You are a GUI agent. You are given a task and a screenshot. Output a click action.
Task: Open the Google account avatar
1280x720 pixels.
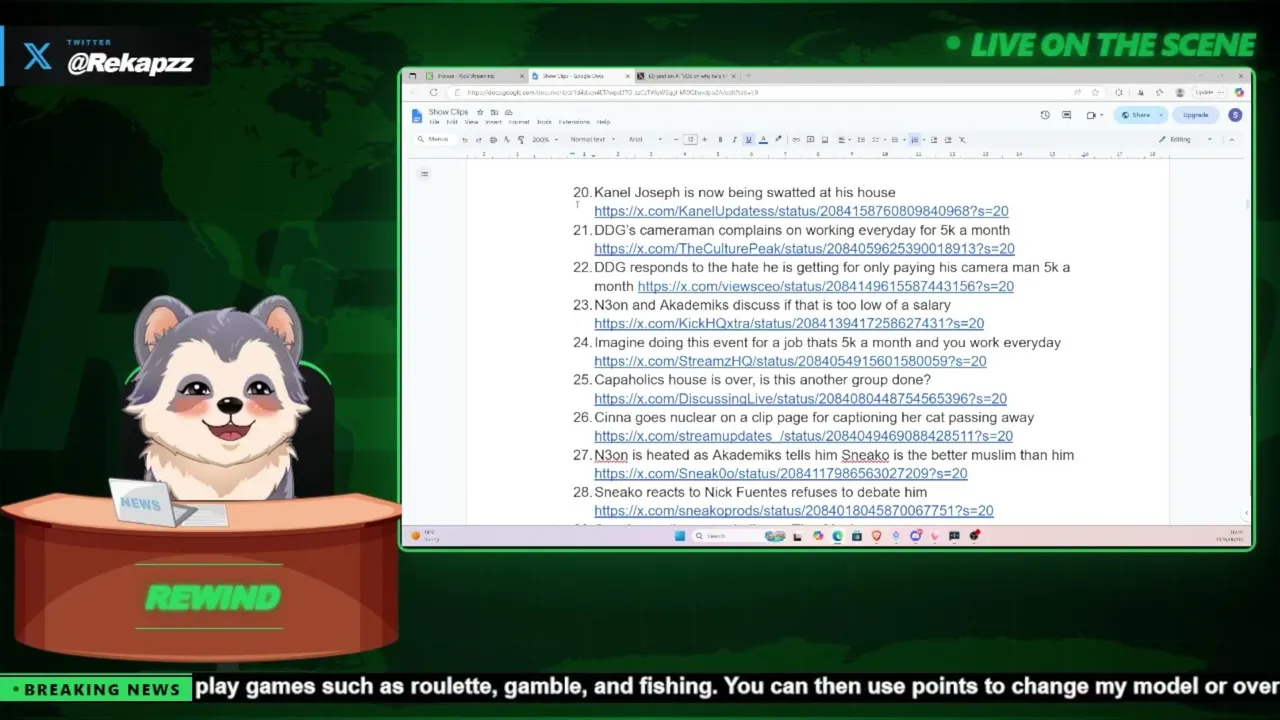coord(1235,115)
